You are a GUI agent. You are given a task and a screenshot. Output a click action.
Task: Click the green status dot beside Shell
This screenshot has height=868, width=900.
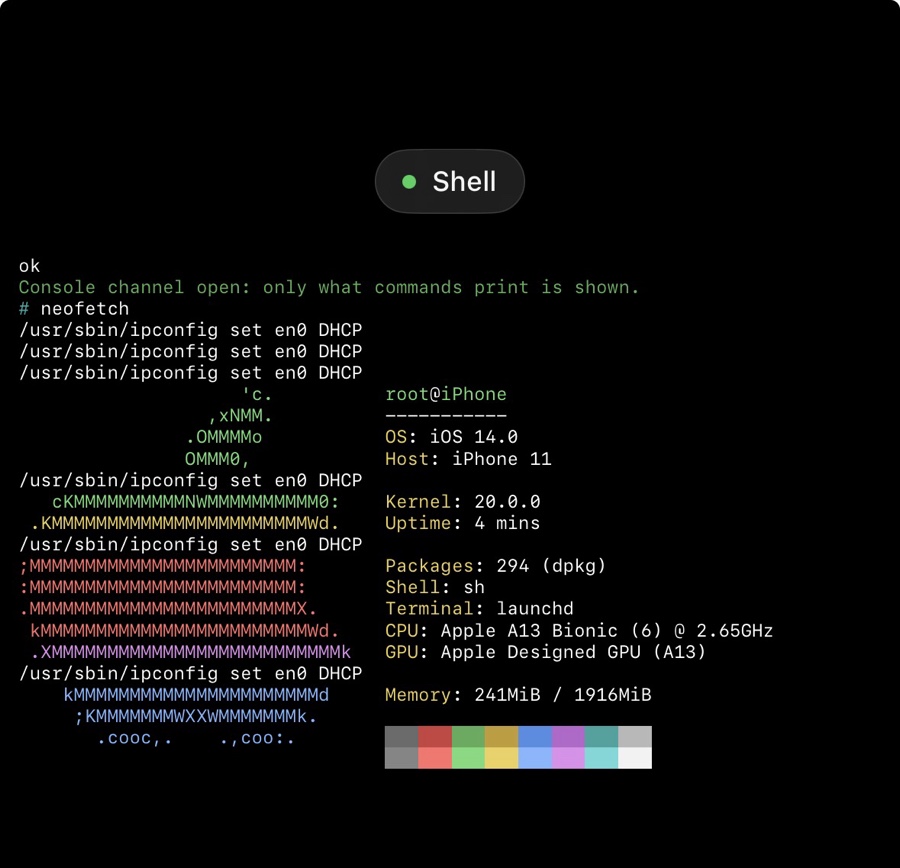tap(409, 182)
